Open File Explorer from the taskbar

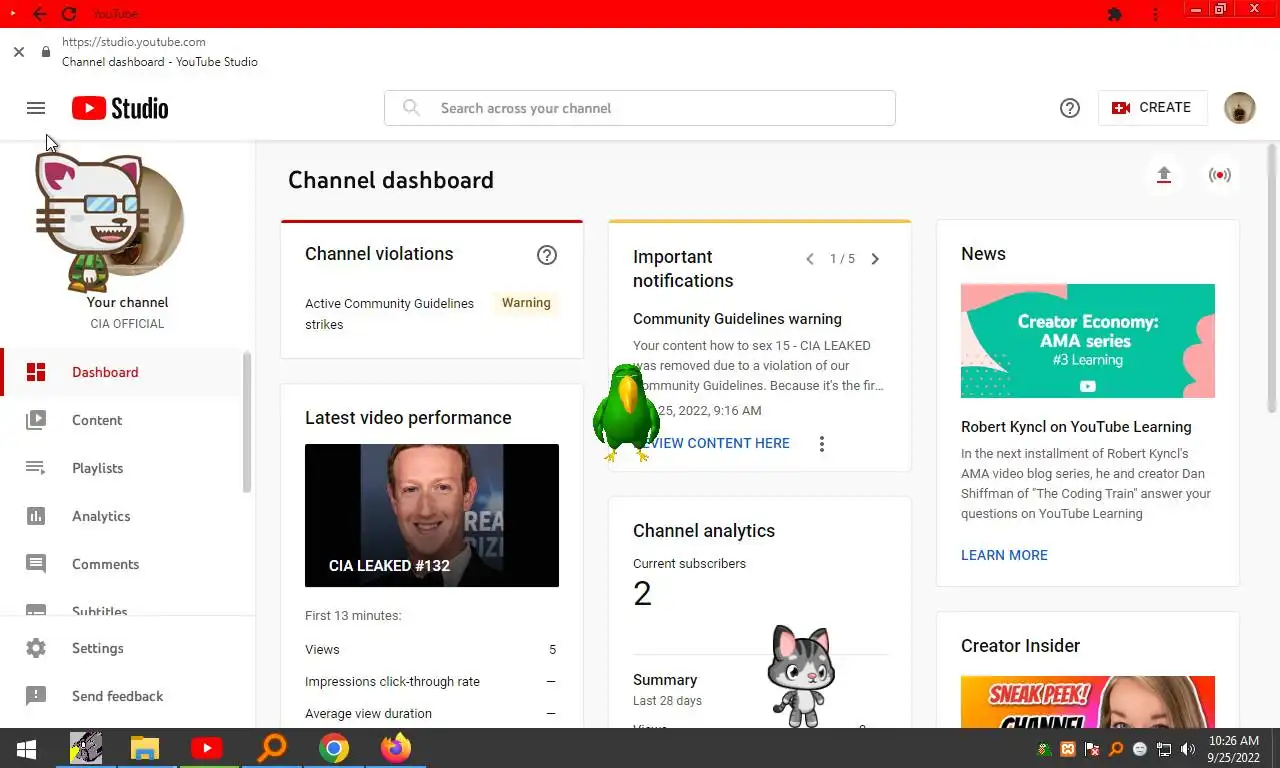145,748
